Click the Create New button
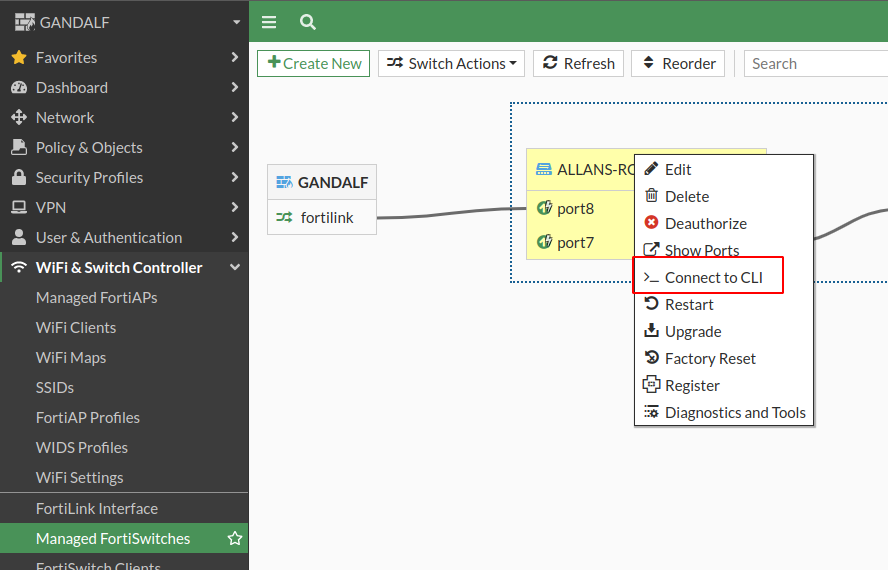The image size is (888, 570). pyautogui.click(x=314, y=64)
